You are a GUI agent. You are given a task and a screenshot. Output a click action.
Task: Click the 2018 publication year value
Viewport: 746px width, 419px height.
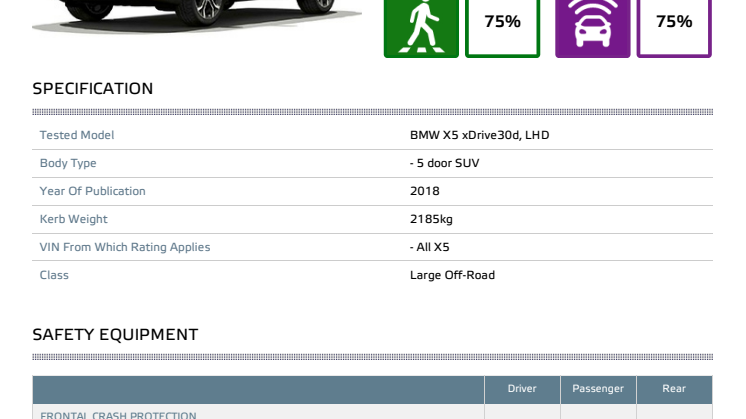425,191
